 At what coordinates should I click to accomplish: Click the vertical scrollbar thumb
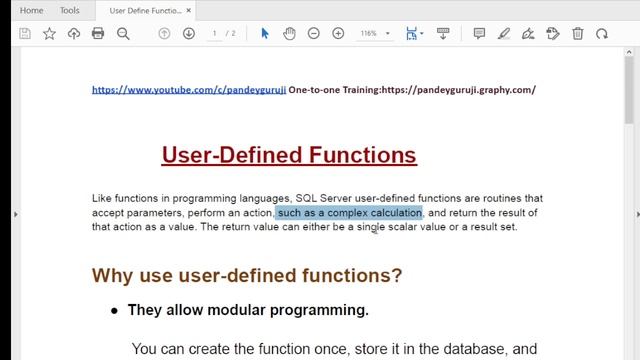(629, 90)
